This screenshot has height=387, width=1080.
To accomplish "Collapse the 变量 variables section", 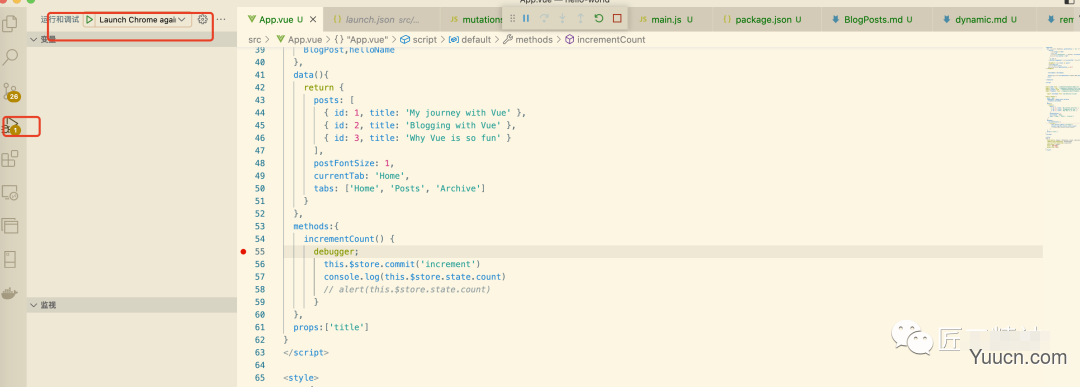I will click(132, 39).
